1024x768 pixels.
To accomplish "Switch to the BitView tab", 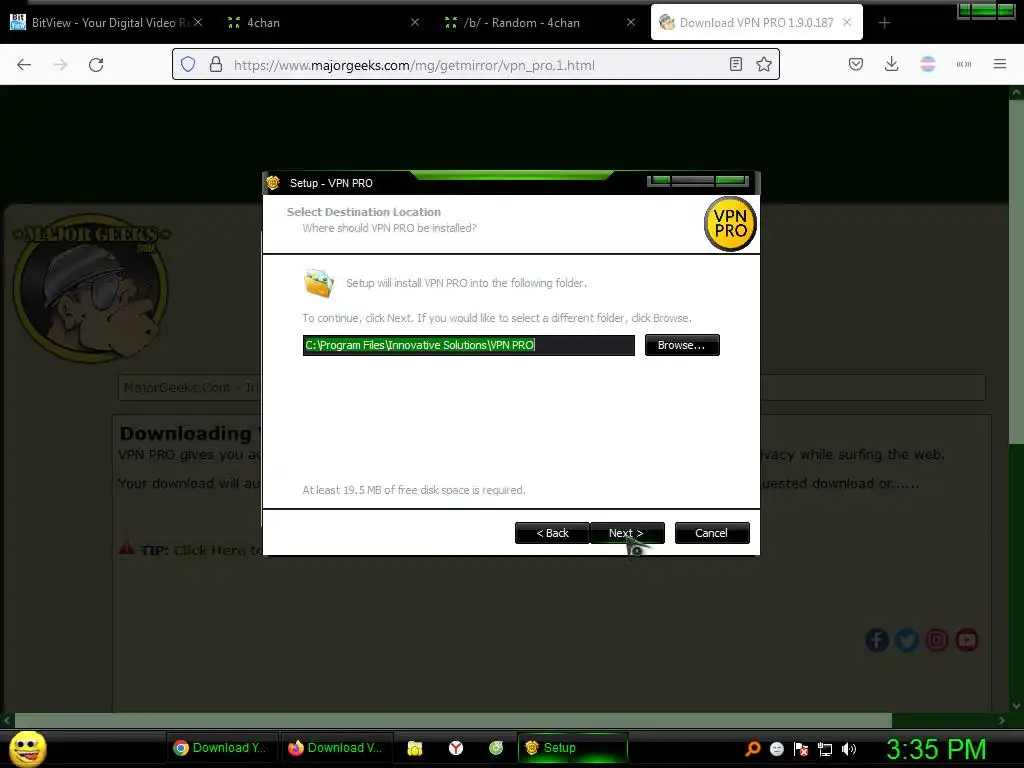I will coord(106,23).
